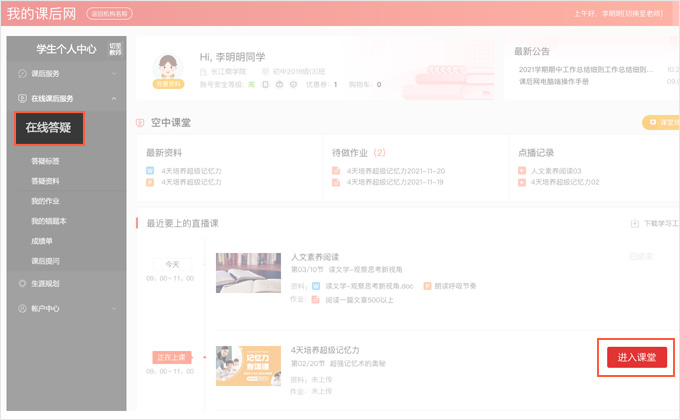Click the orange 完善资料 button under avatar
The image size is (680, 420).
pos(168,84)
